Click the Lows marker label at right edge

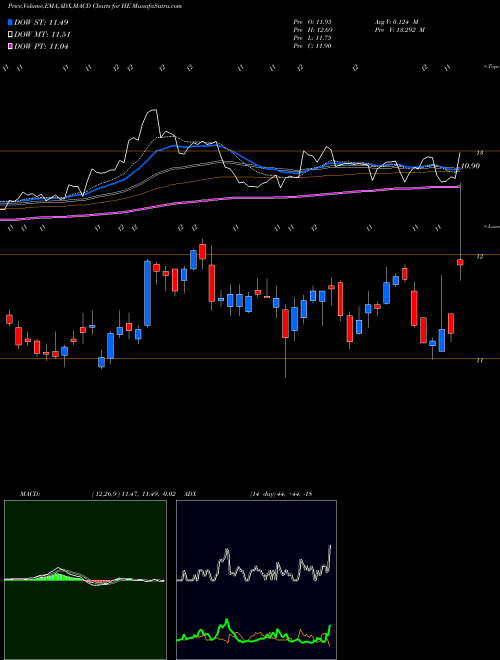pyautogui.click(x=492, y=226)
